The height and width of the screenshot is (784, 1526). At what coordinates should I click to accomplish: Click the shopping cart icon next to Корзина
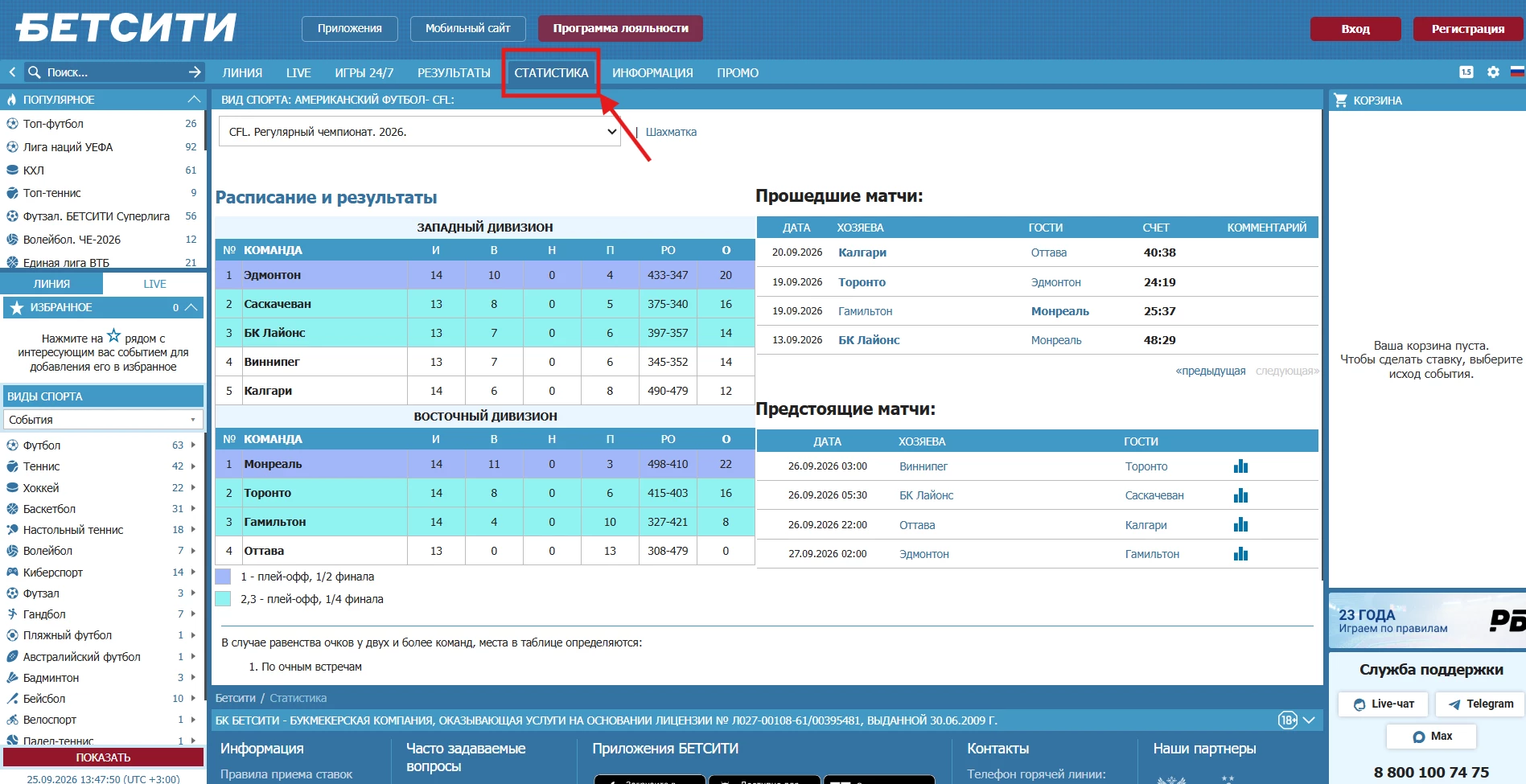click(x=1340, y=100)
